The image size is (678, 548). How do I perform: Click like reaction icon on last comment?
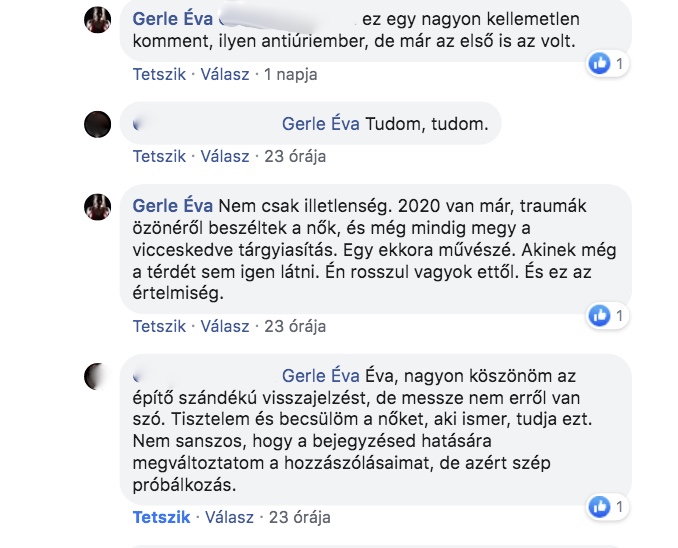[x=600, y=506]
